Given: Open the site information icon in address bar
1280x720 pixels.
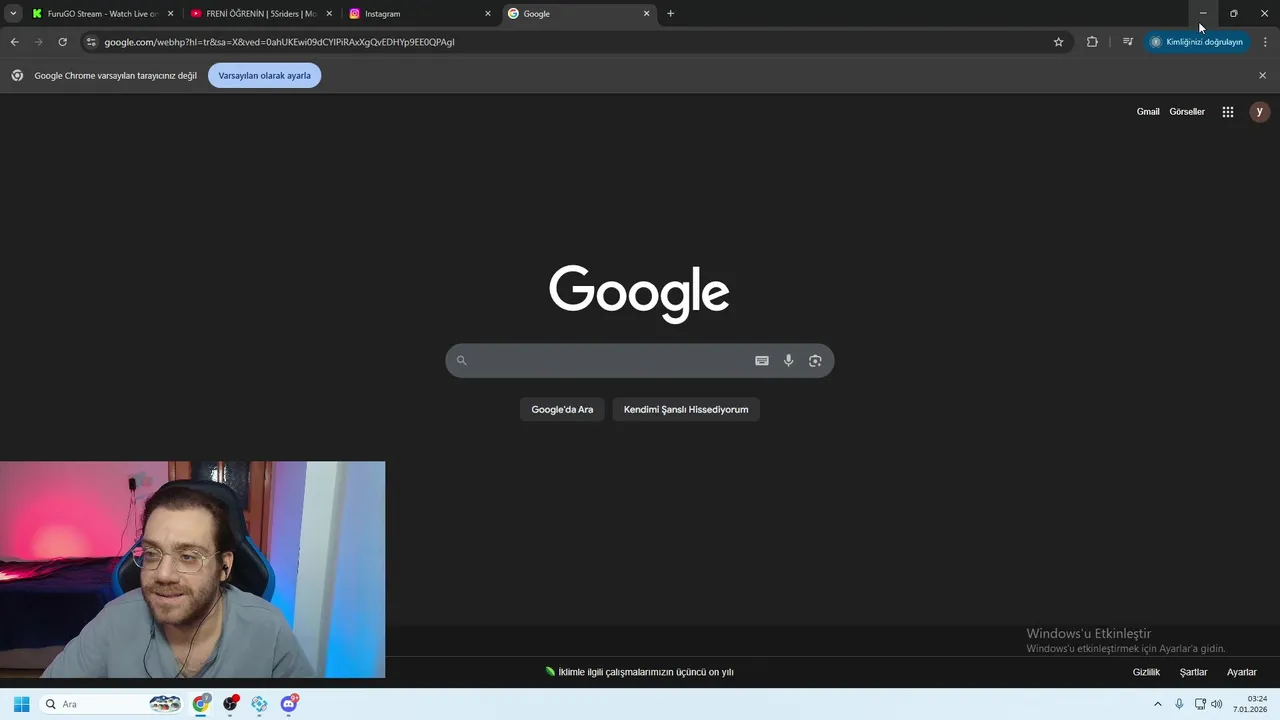Looking at the screenshot, I should point(91,42).
